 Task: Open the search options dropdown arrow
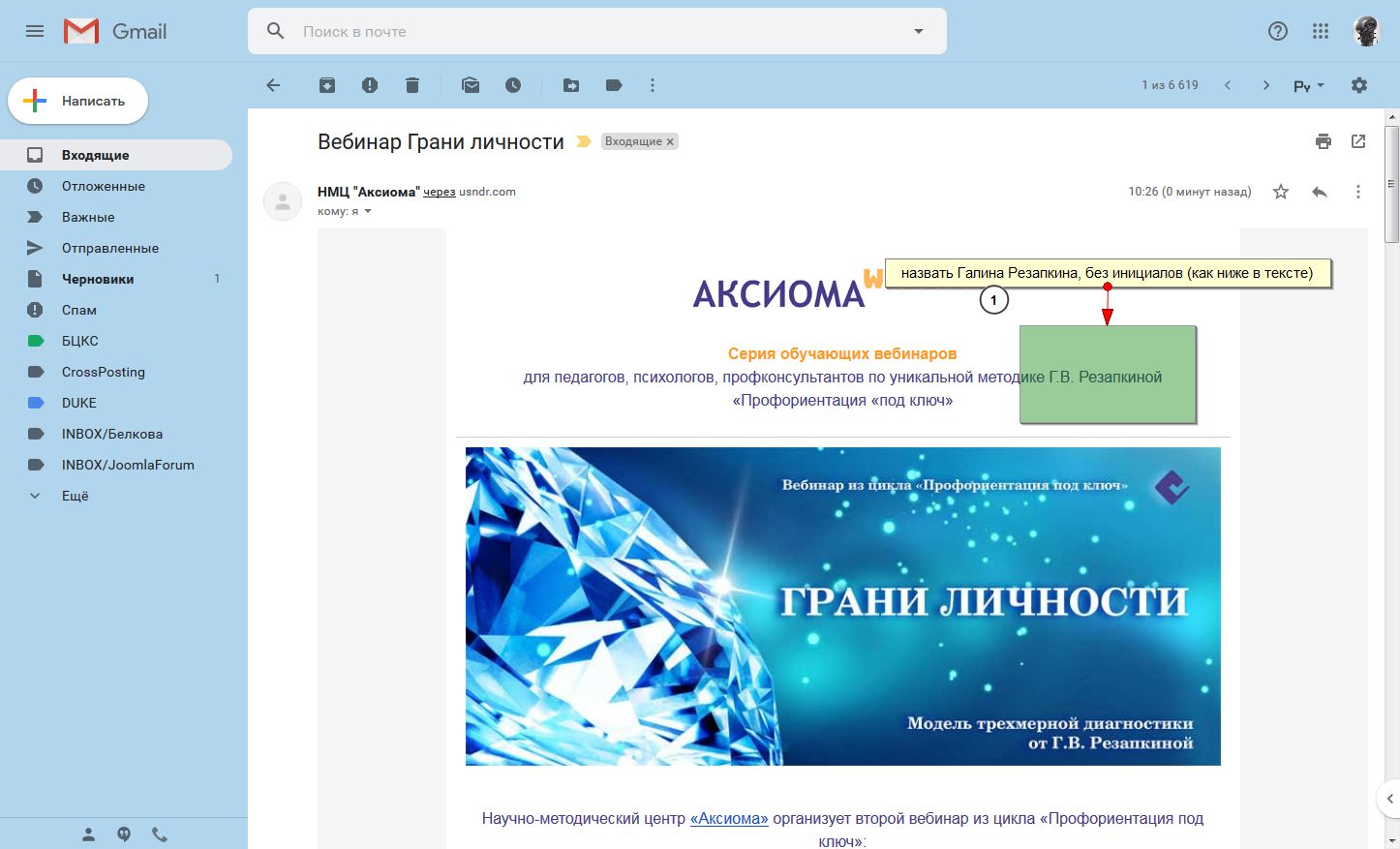919,31
